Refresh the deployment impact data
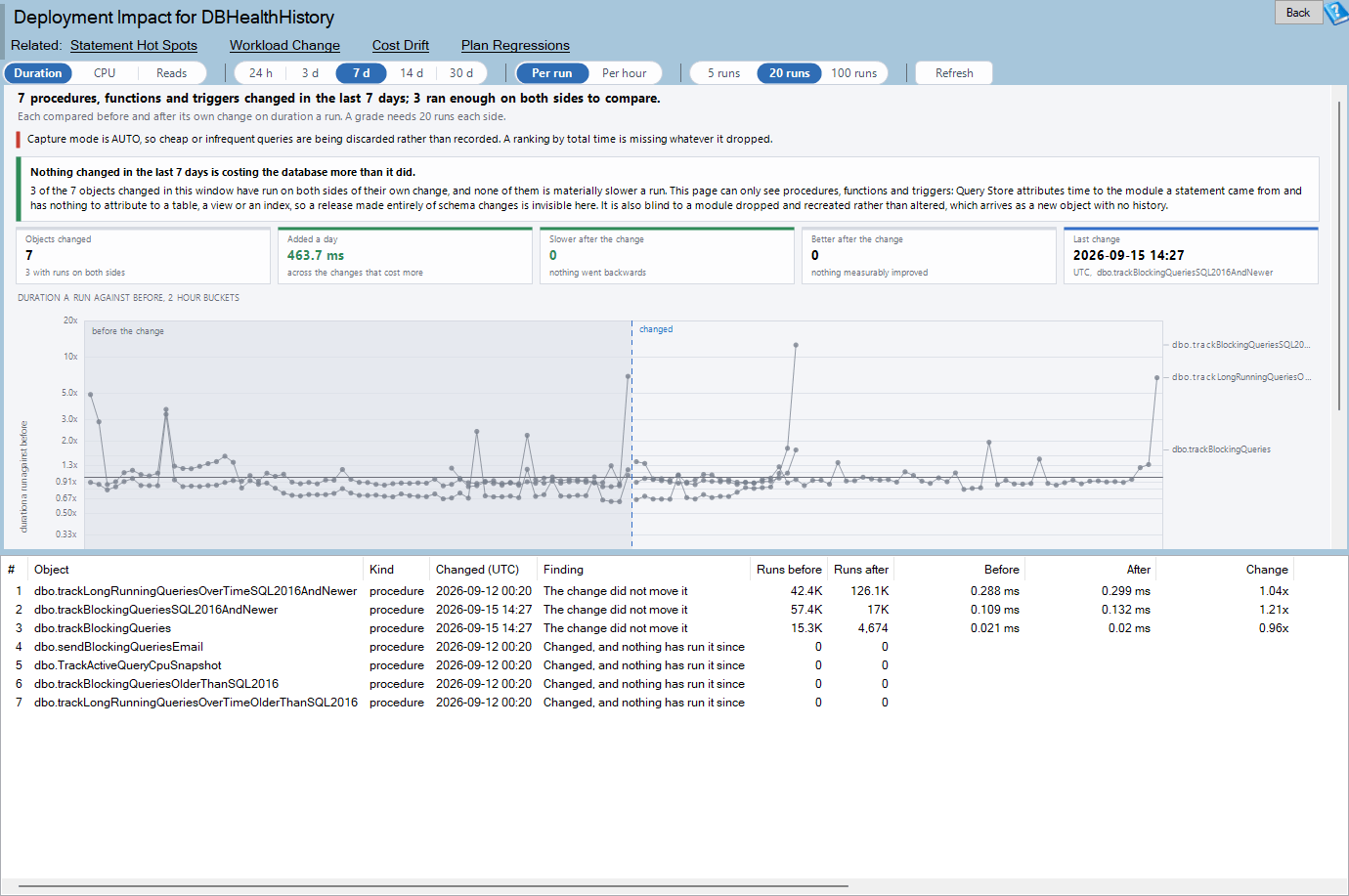The height and width of the screenshot is (896, 1349). coord(954,73)
